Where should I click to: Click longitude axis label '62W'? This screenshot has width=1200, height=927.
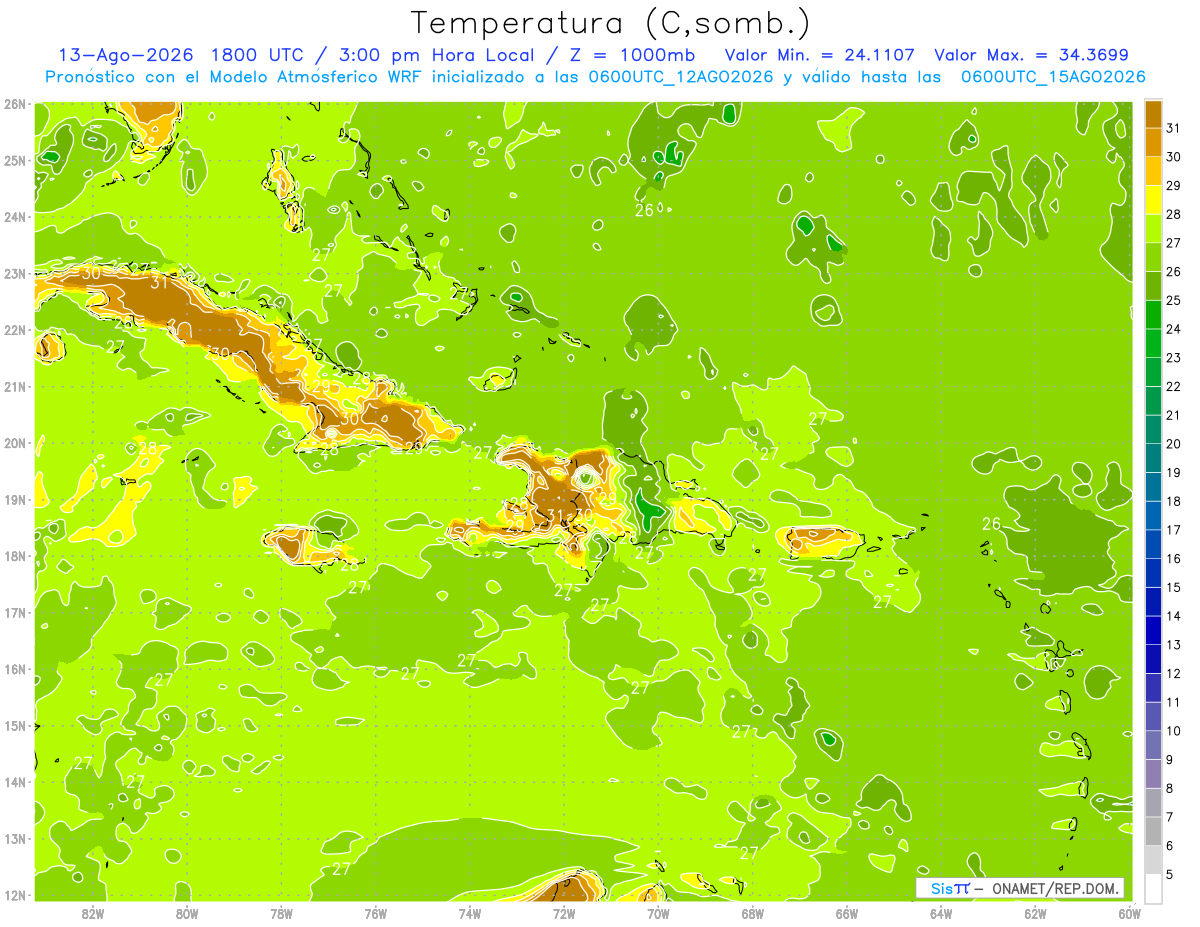tap(1035, 913)
